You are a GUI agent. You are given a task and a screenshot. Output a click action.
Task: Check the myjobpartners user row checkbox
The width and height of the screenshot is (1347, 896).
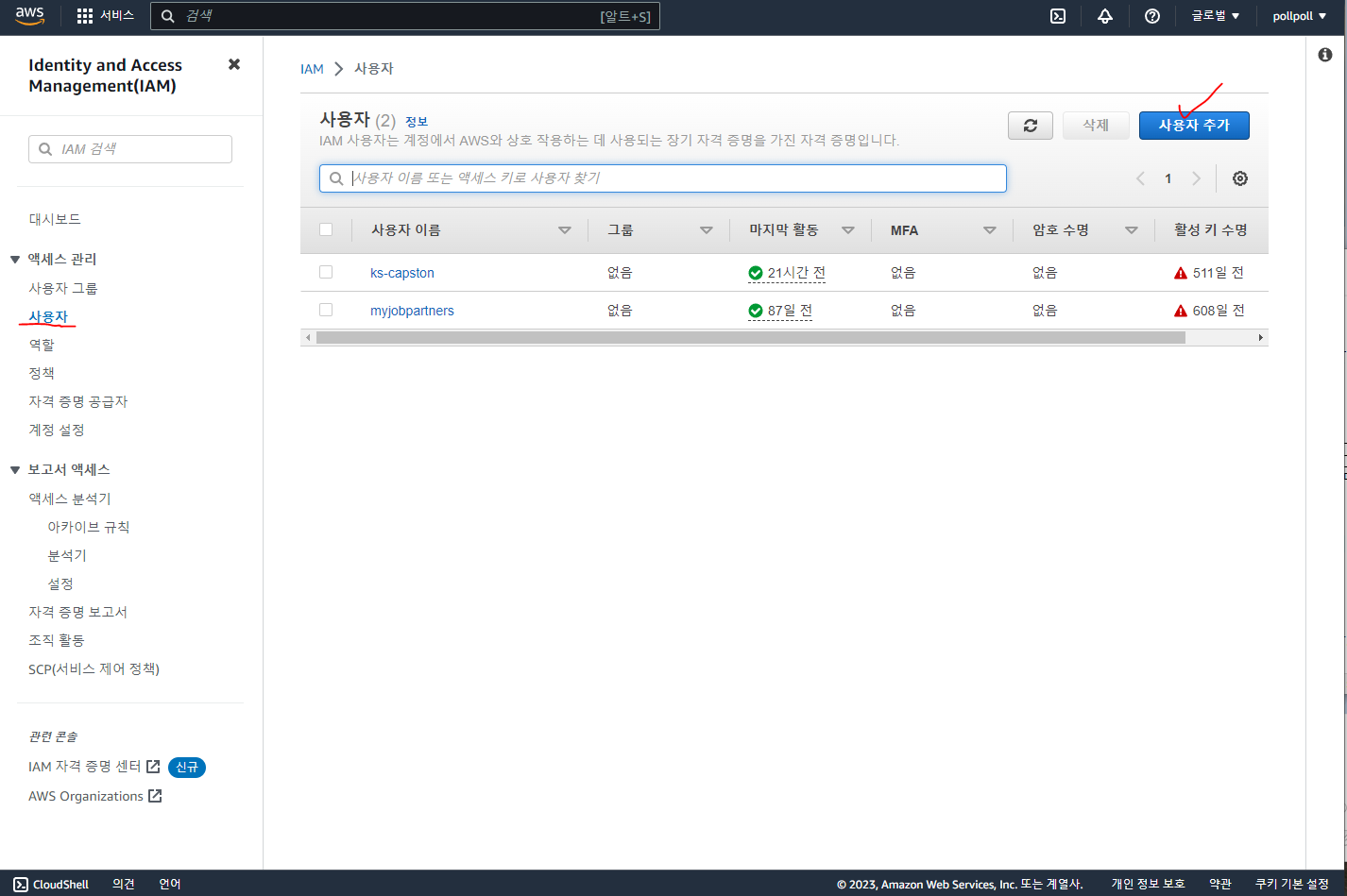[x=326, y=310]
